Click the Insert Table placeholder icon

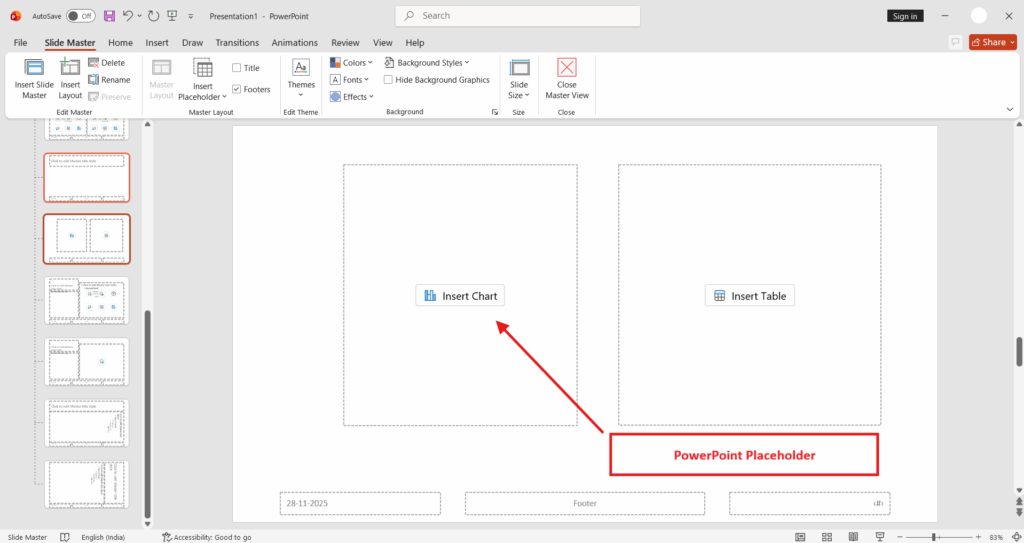(x=718, y=296)
